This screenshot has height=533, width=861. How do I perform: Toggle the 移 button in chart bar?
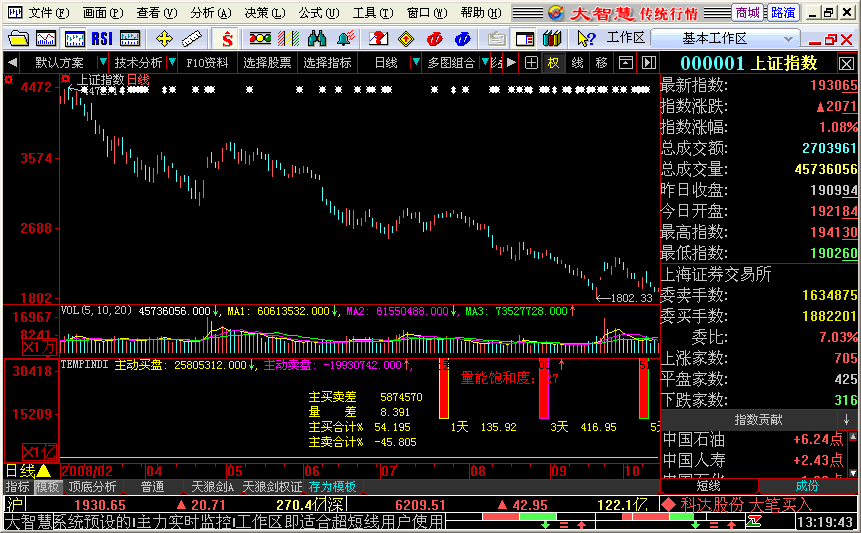point(601,63)
